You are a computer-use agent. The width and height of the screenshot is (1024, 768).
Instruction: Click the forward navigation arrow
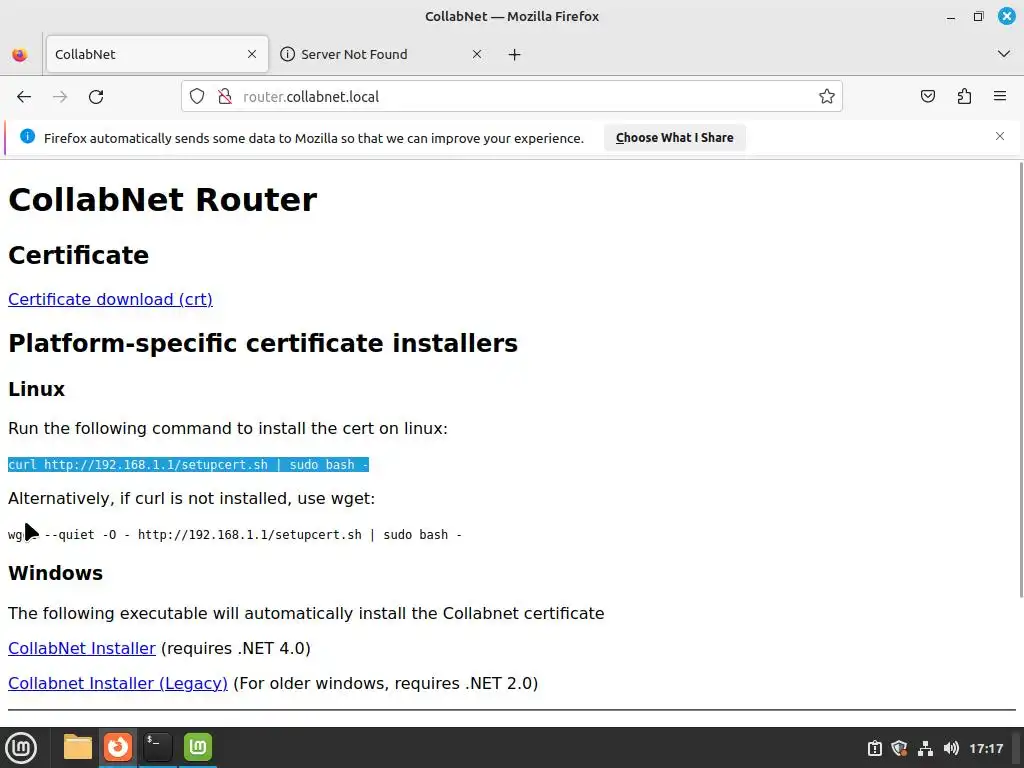click(x=60, y=97)
